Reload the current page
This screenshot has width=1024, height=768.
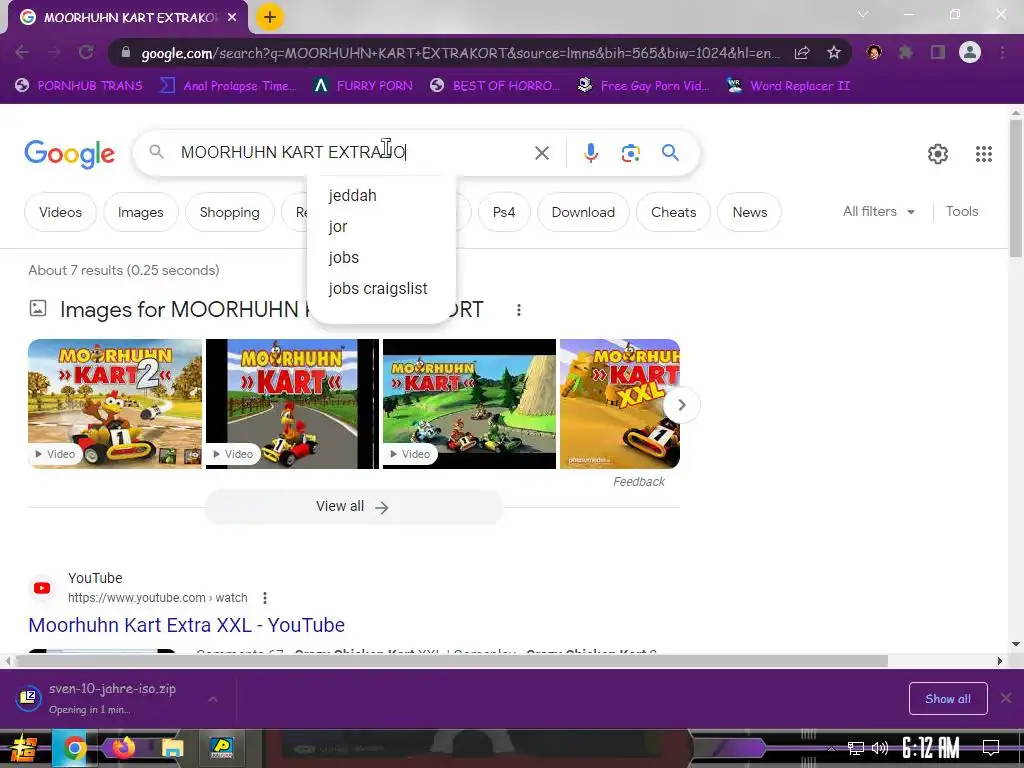(86, 52)
